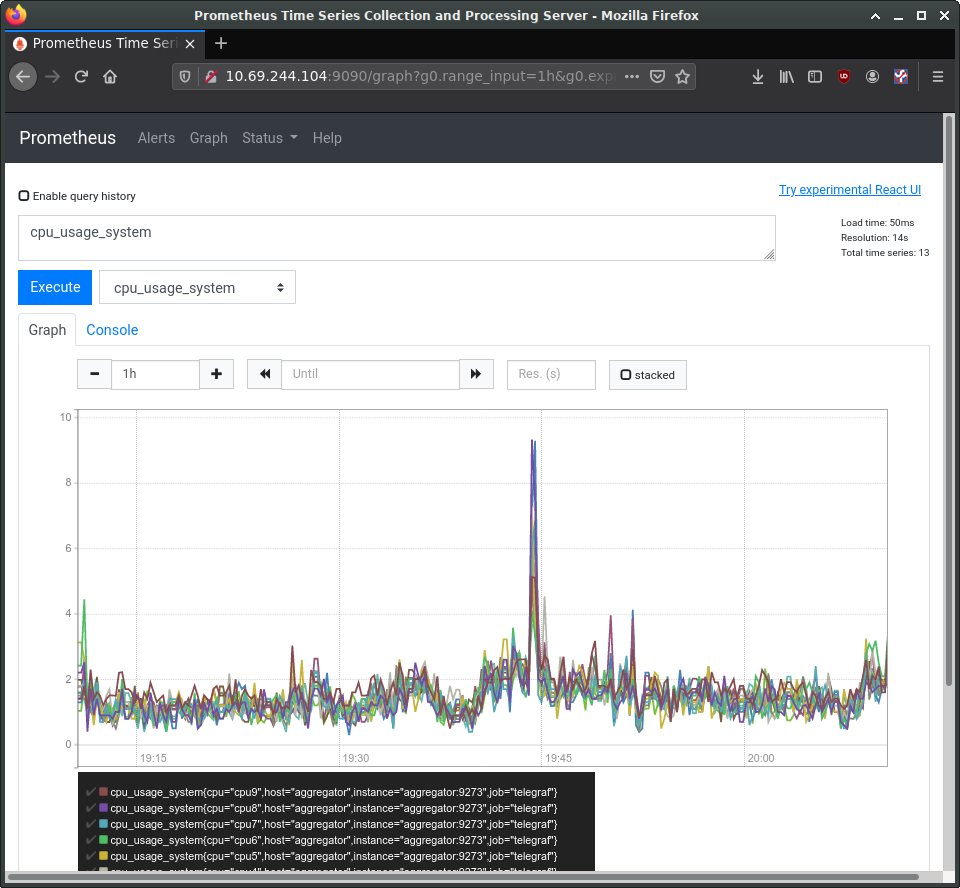Move the graph end time forward
The image size is (960, 888).
476,374
